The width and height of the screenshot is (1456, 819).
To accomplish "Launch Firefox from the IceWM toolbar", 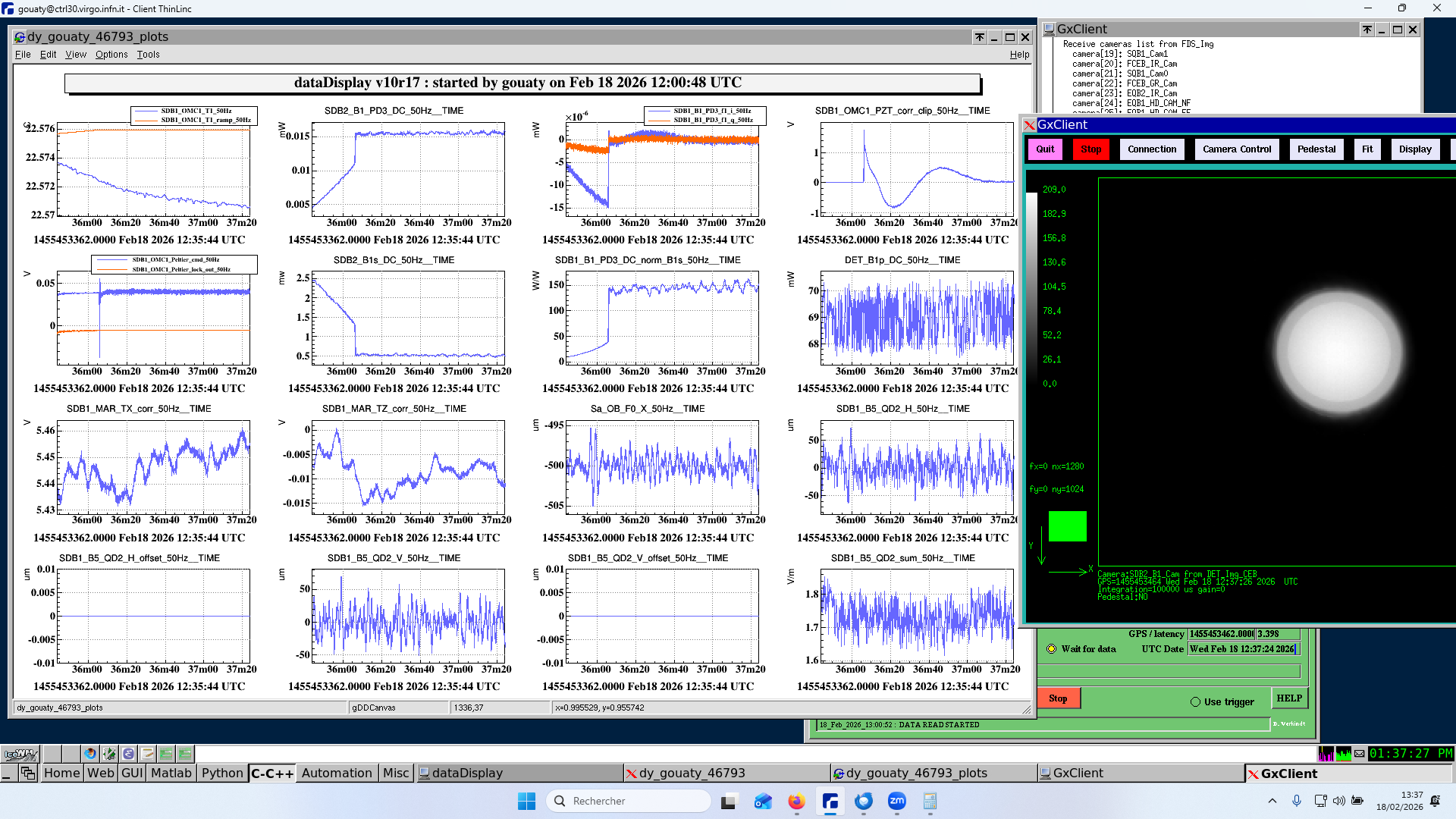I will (x=90, y=754).
